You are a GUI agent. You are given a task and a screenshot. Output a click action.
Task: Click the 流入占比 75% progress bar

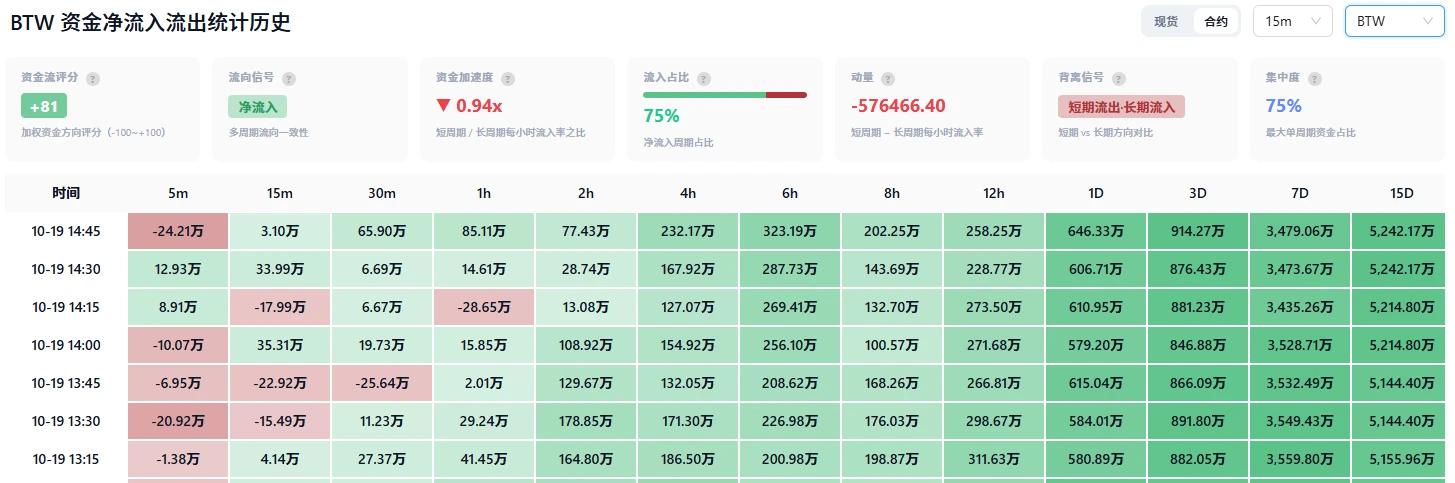(x=725, y=95)
